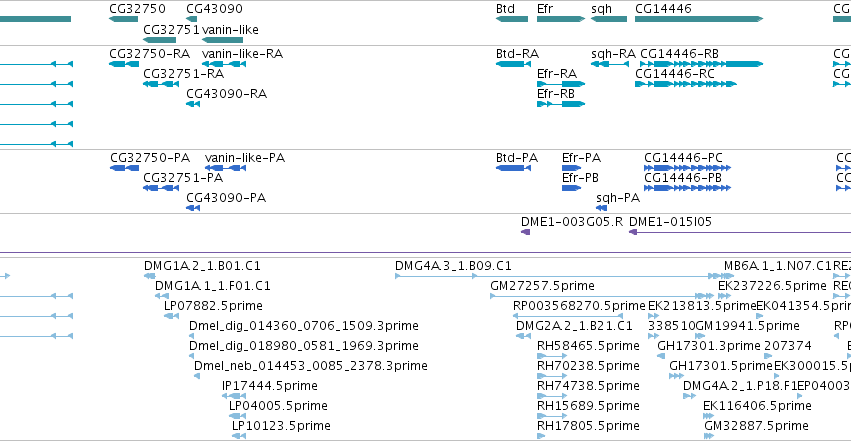Select EST RH70238.5prime
The image size is (851, 441).
(x=552, y=376)
